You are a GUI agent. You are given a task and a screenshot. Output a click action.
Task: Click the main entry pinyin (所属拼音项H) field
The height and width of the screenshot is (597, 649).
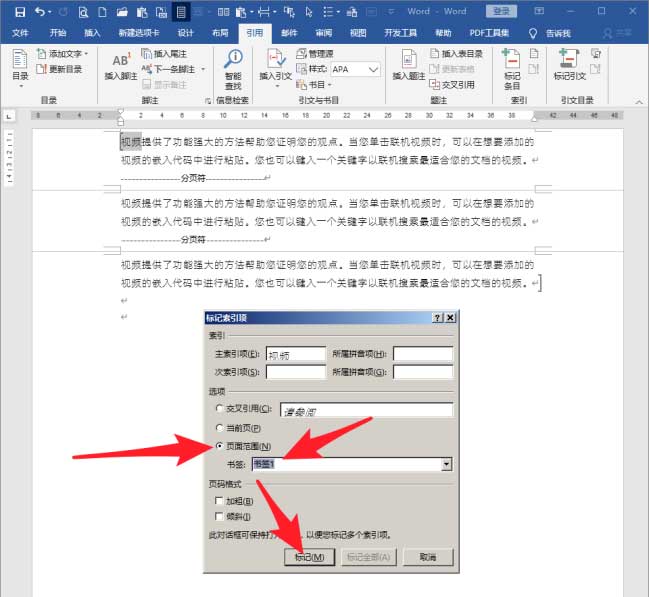pyautogui.click(x=423, y=354)
